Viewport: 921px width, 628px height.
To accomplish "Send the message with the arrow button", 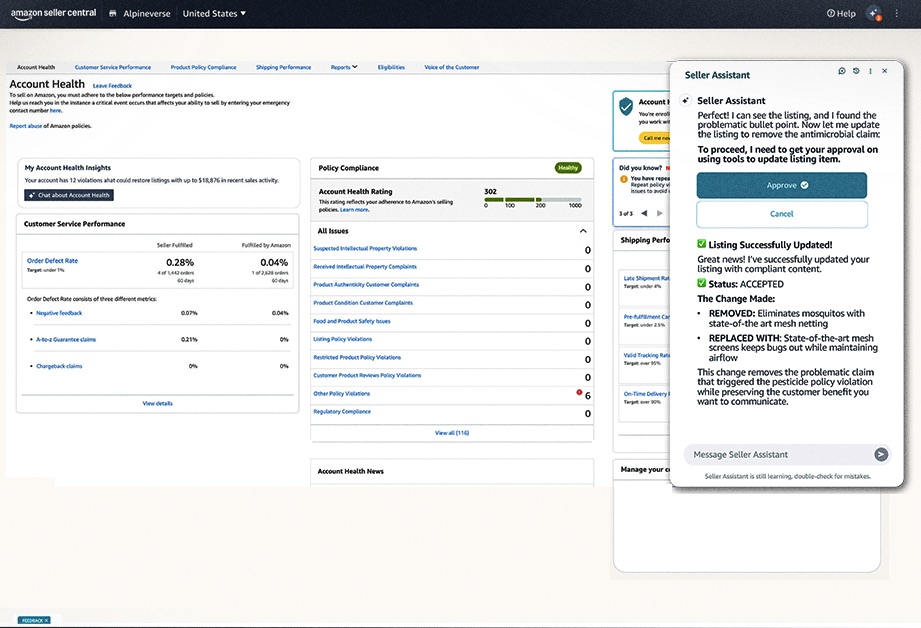I will click(x=881, y=454).
